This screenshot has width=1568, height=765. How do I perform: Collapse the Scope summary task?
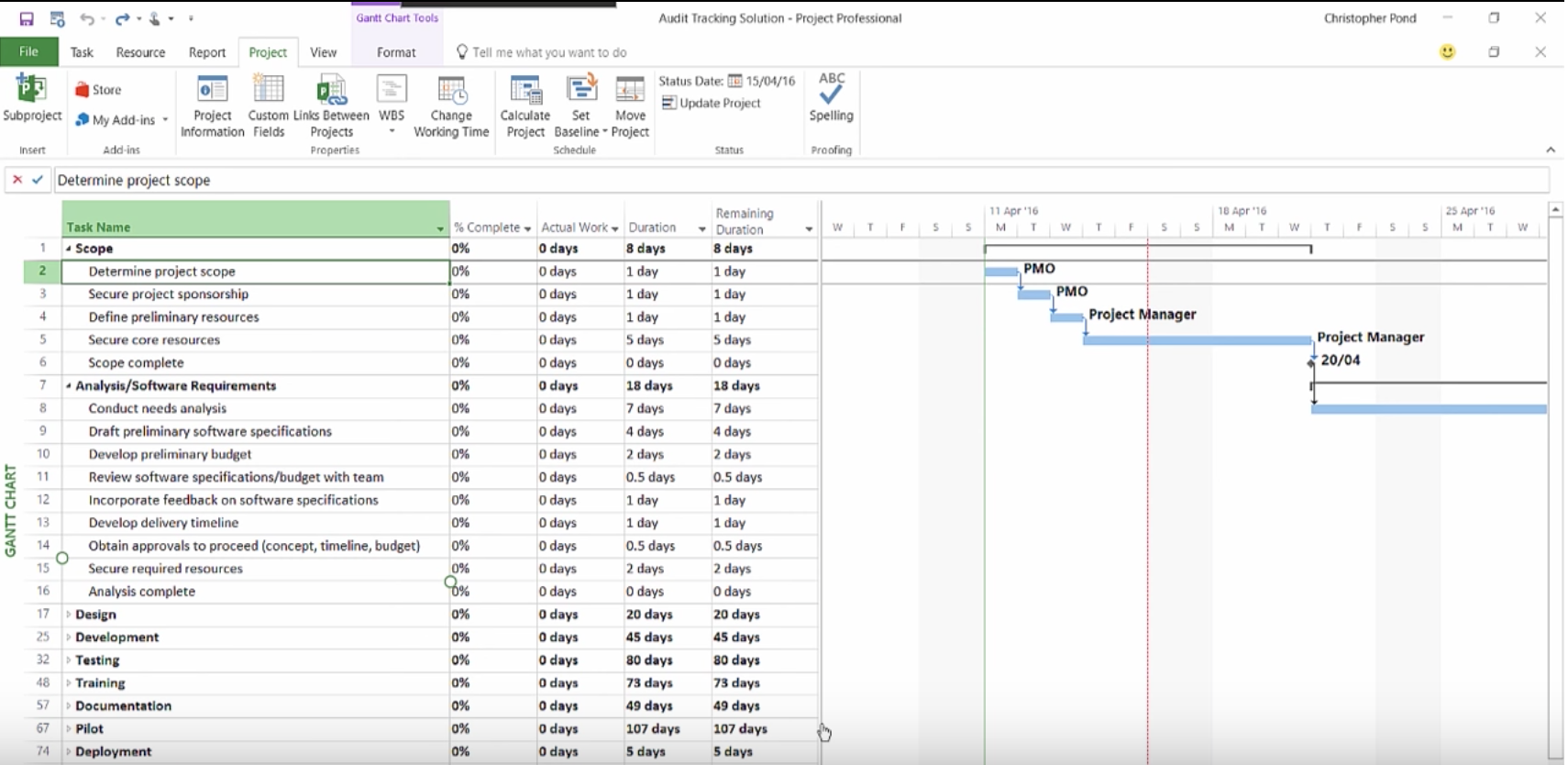point(69,249)
